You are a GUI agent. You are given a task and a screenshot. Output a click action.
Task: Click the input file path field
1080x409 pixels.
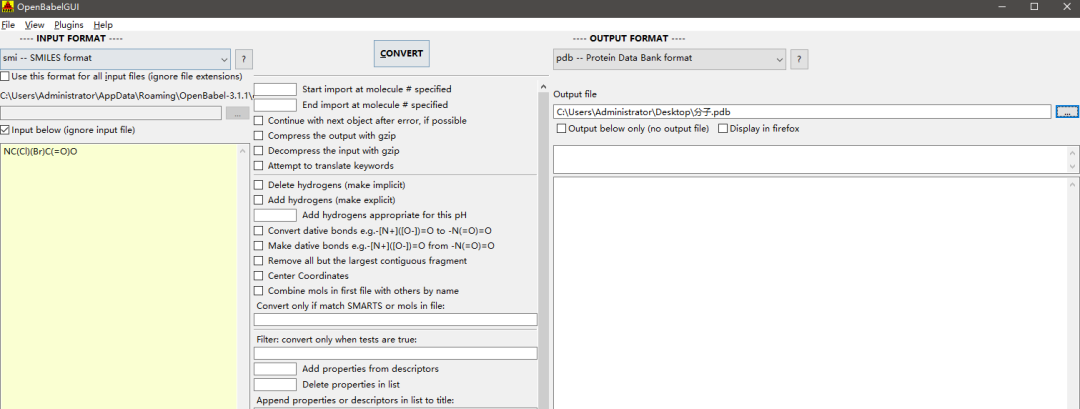pyautogui.click(x=112, y=113)
